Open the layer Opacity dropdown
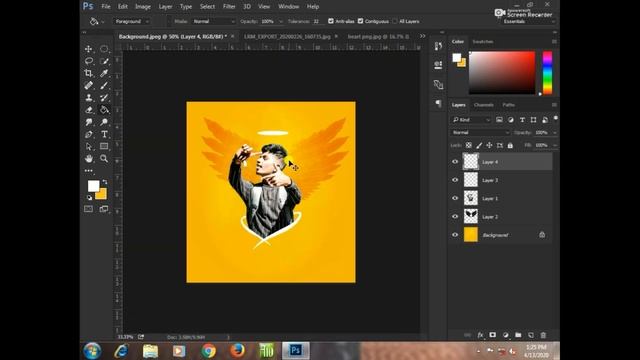This screenshot has height=360, width=640. click(554, 133)
